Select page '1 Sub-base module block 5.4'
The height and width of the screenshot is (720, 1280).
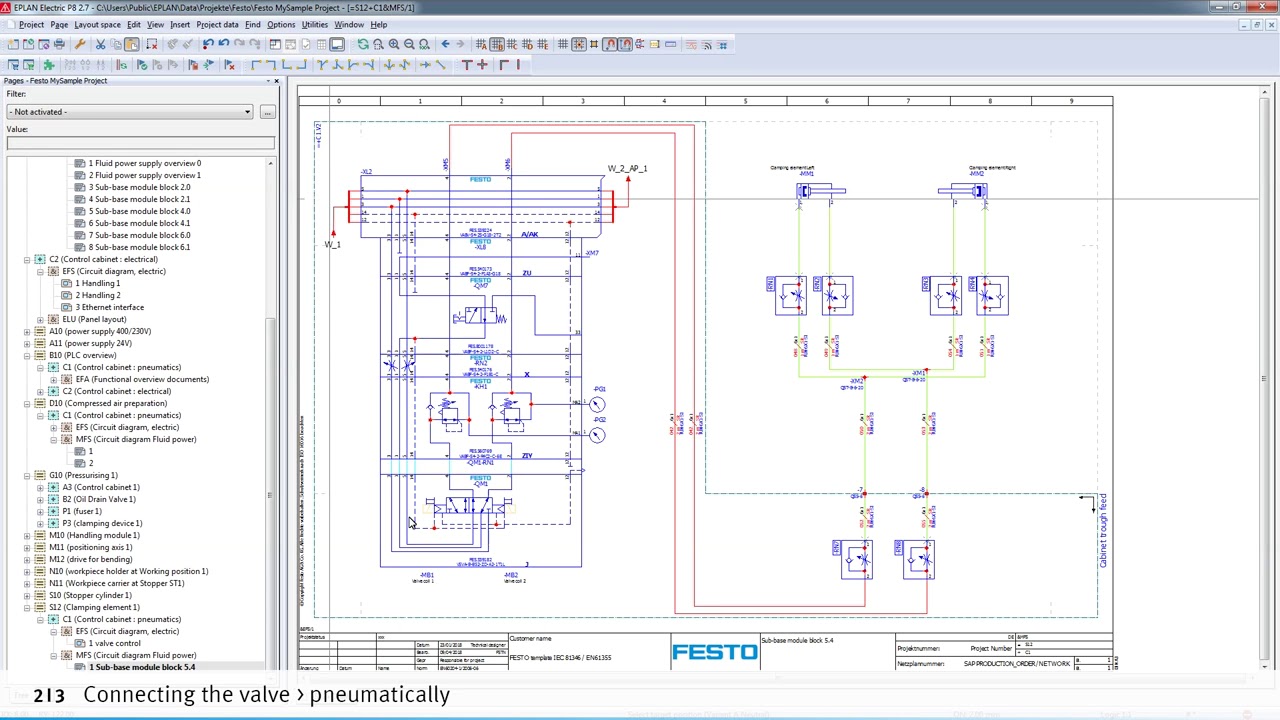point(142,667)
